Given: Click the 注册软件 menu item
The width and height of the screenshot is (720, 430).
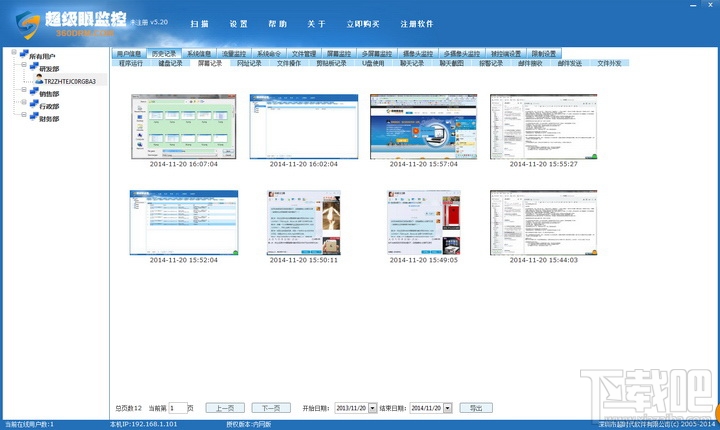Looking at the screenshot, I should point(417,24).
